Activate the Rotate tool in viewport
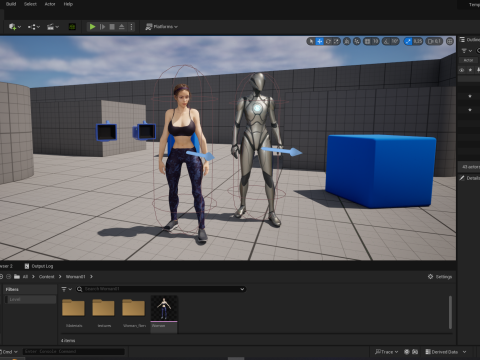The image size is (480, 360). click(328, 41)
